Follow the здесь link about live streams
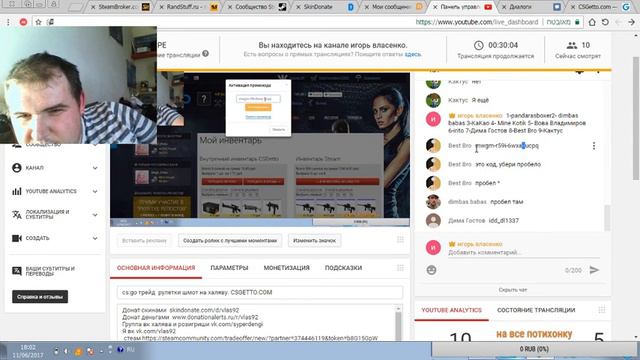640x360 pixels. tap(413, 54)
